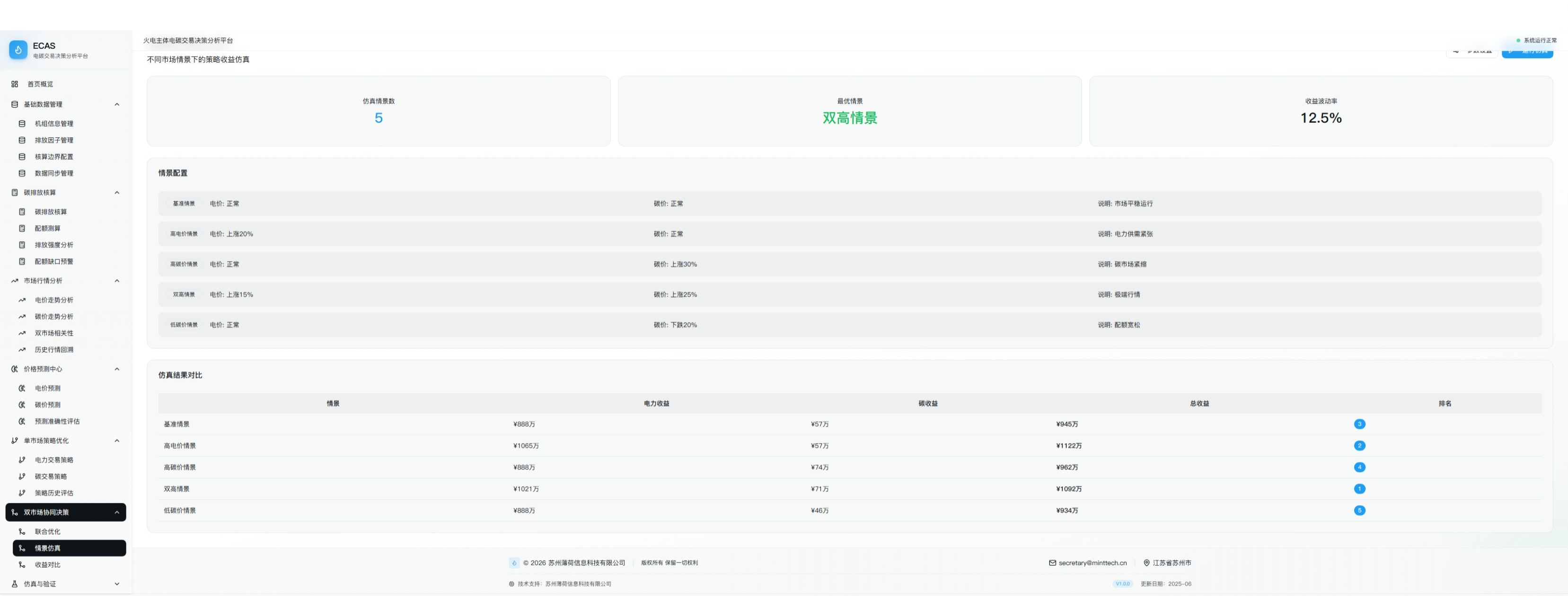
Task: Select the 双高情景 tag in scenario configuration
Action: [184, 294]
